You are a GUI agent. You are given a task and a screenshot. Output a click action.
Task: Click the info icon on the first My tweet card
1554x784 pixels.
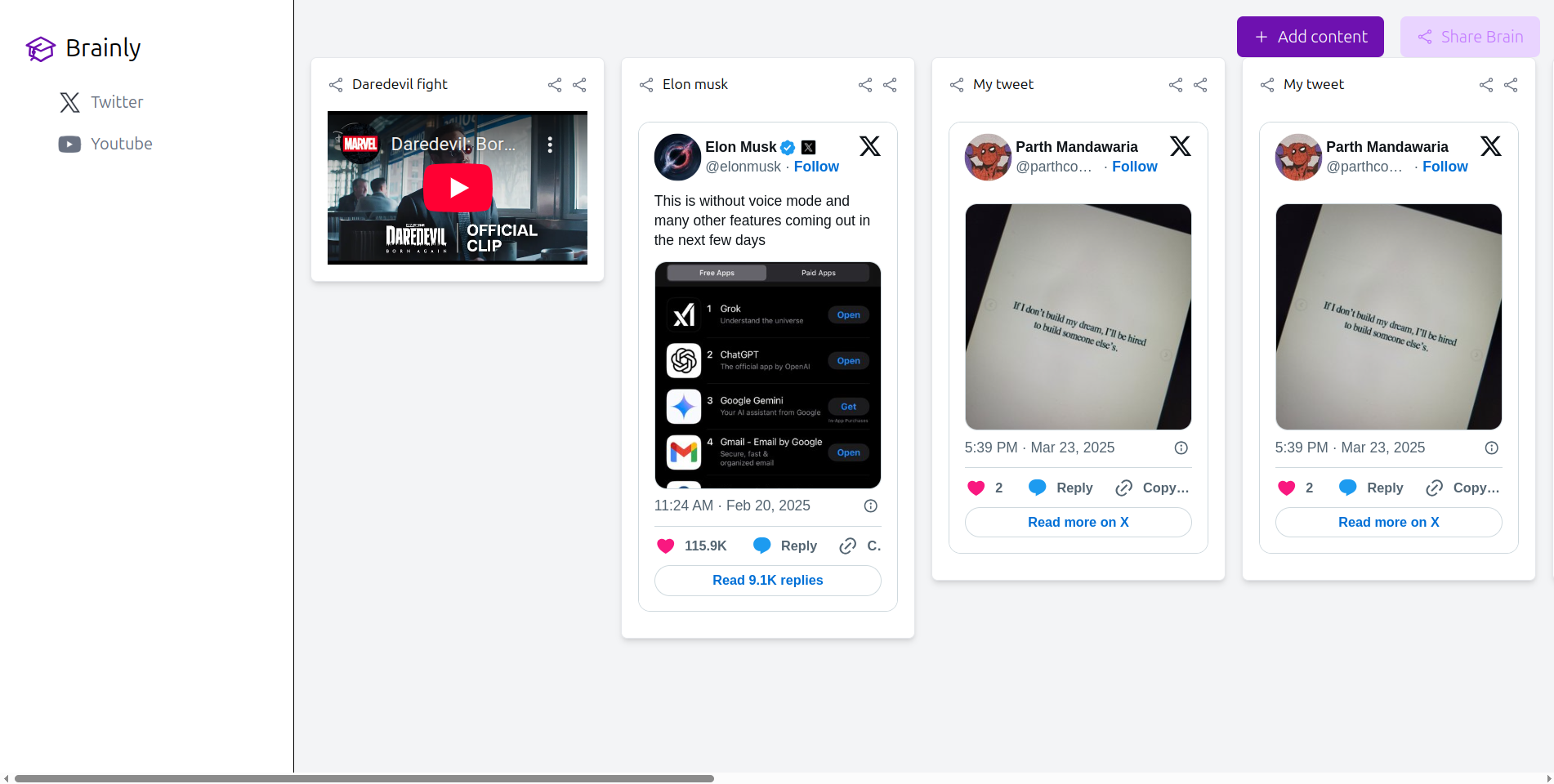[1181, 448]
